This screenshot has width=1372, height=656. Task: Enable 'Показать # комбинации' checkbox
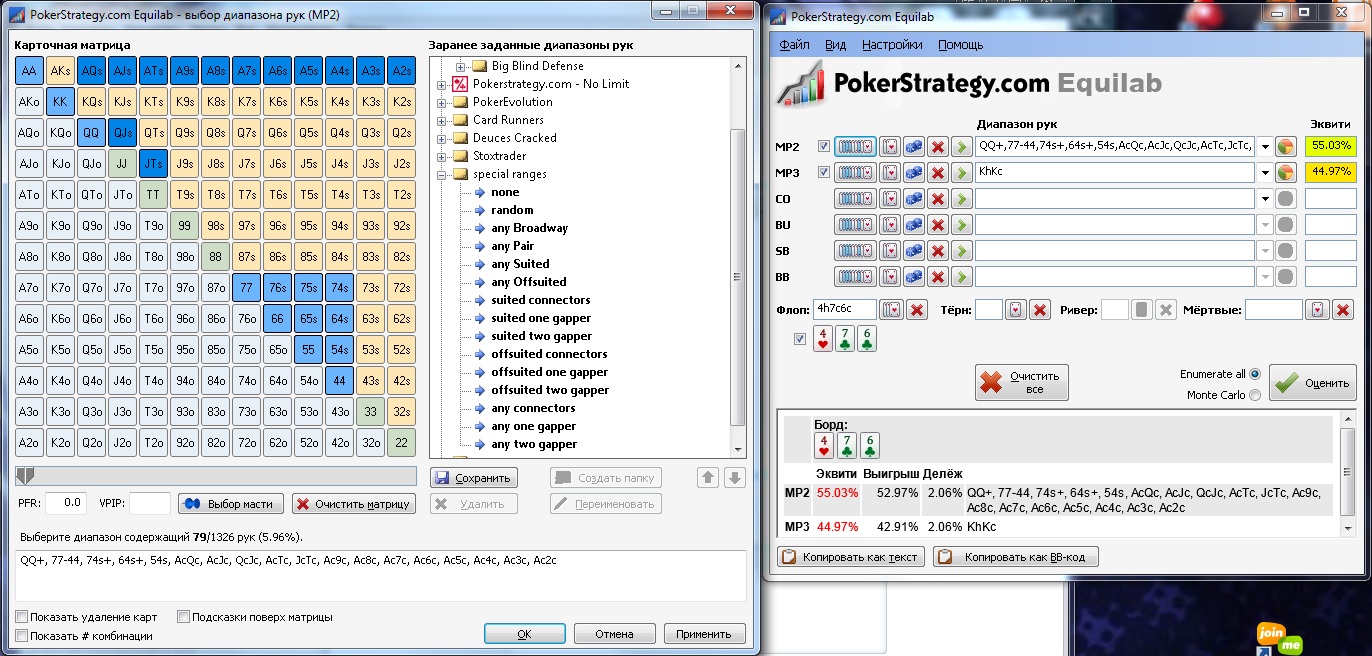coord(22,635)
